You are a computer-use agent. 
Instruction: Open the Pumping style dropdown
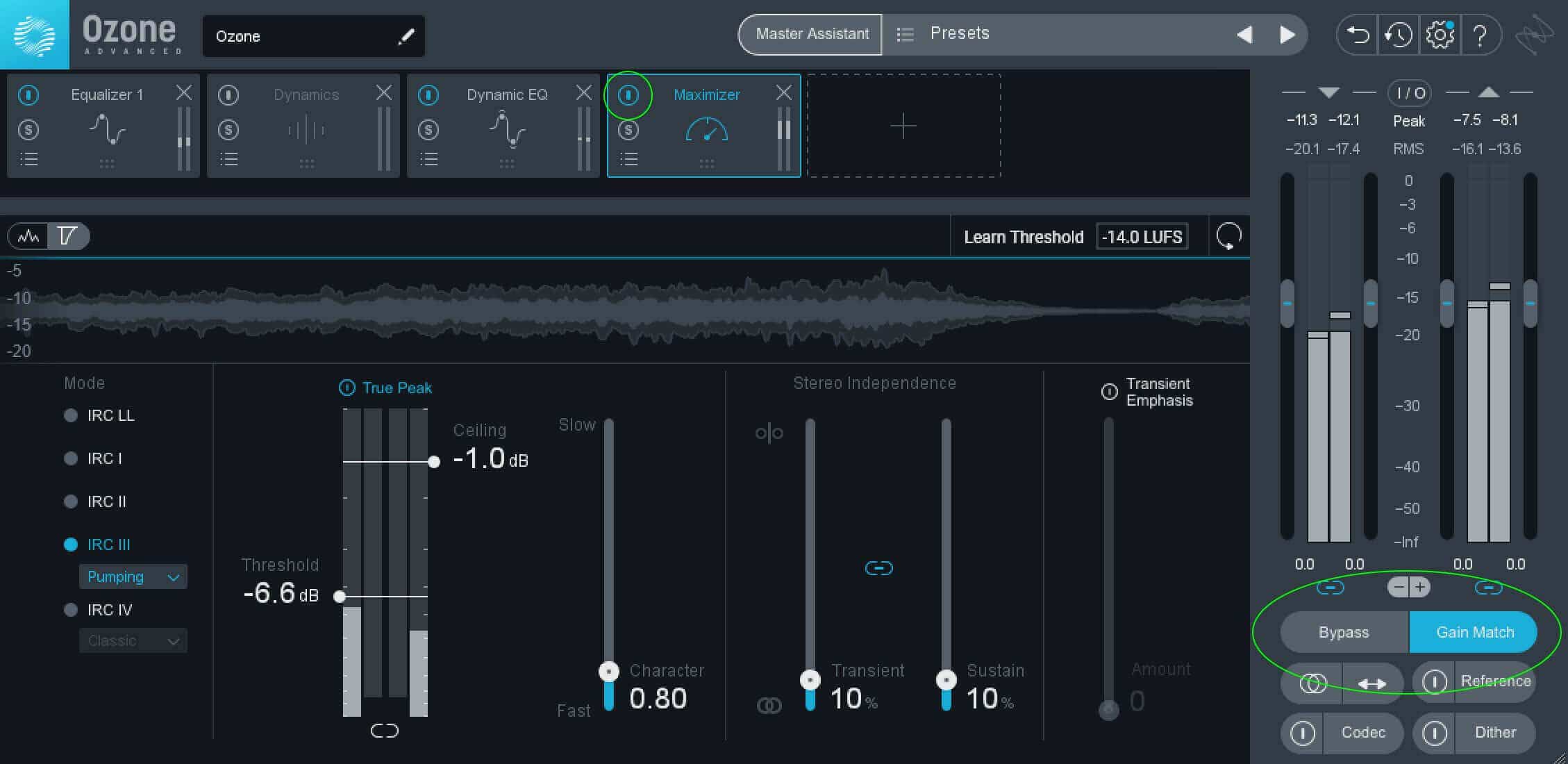133,577
